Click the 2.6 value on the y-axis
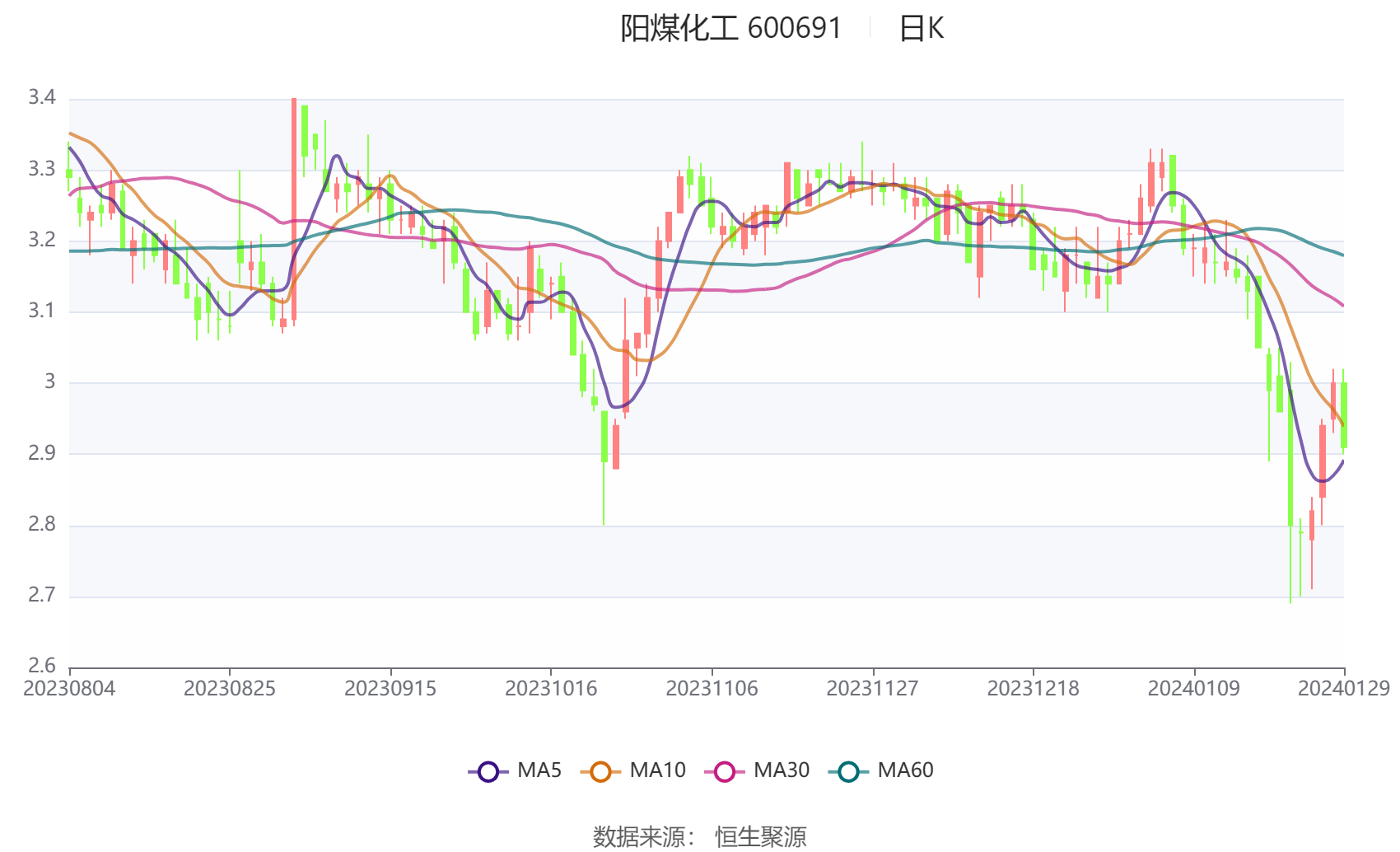Viewport: 1400px width, 852px height. (42, 666)
